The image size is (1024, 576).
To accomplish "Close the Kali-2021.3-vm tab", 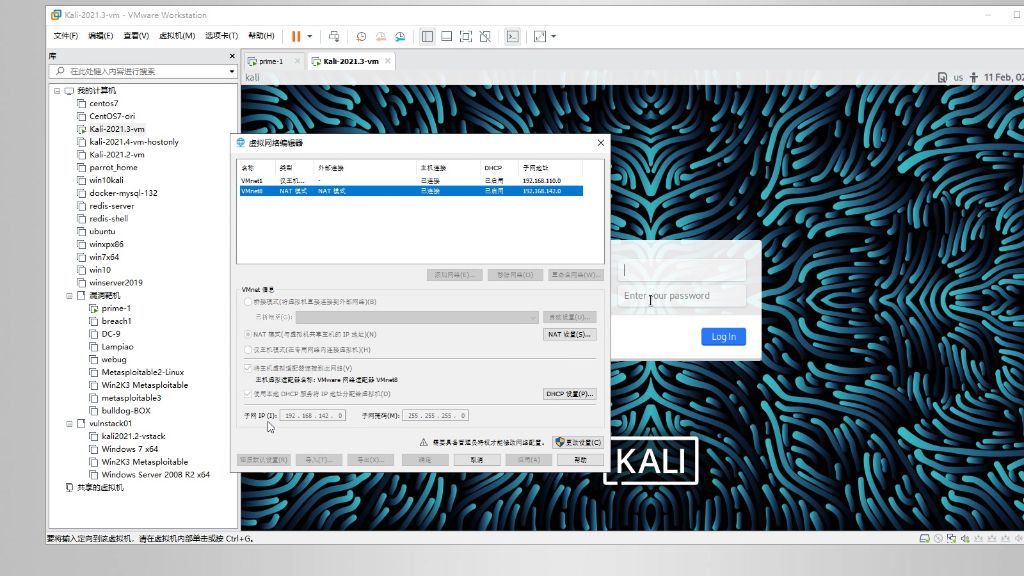I will tap(388, 61).
